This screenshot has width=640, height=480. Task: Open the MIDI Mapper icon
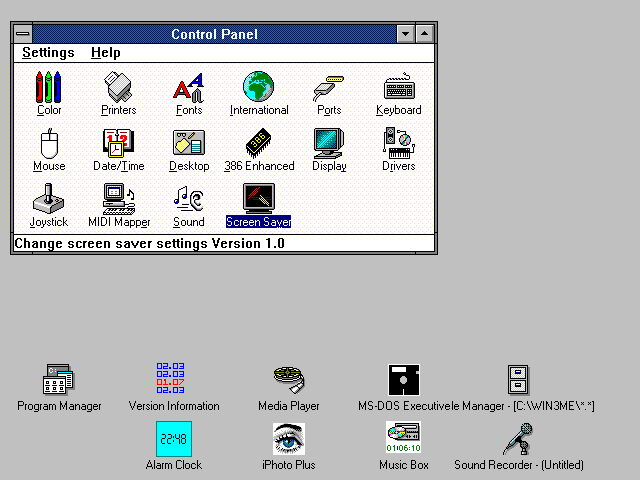118,199
